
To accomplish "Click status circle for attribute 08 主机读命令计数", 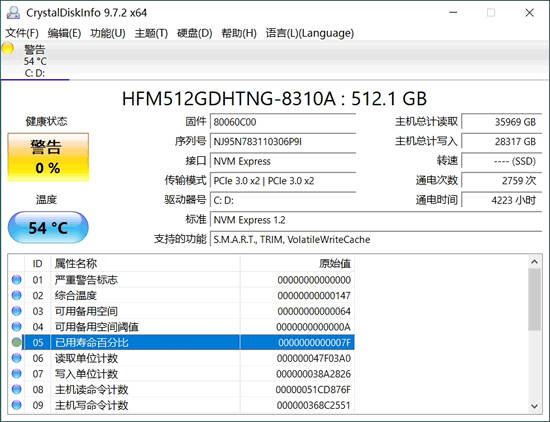I will [x=16, y=389].
